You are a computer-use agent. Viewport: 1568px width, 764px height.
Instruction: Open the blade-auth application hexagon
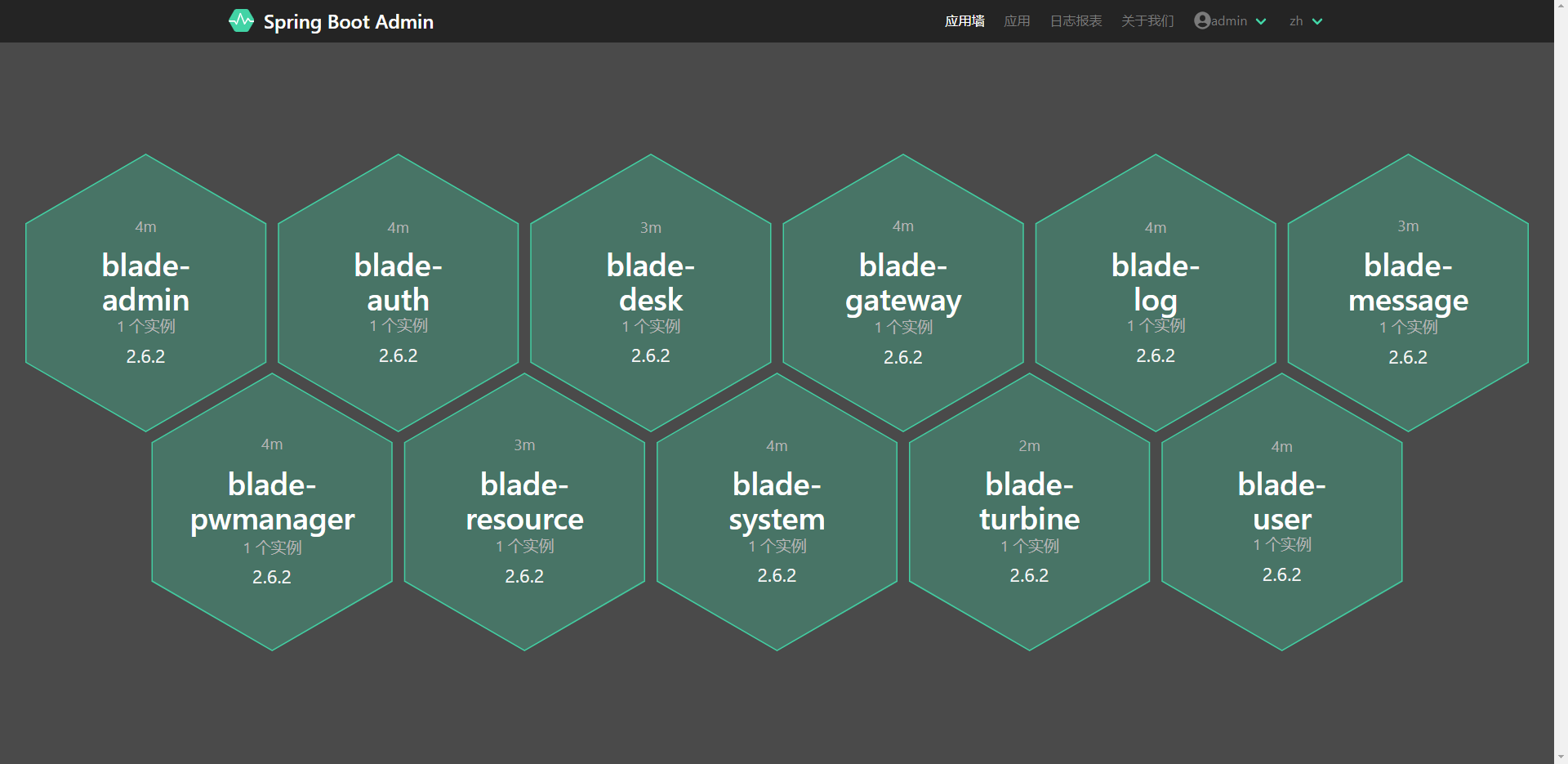[398, 293]
